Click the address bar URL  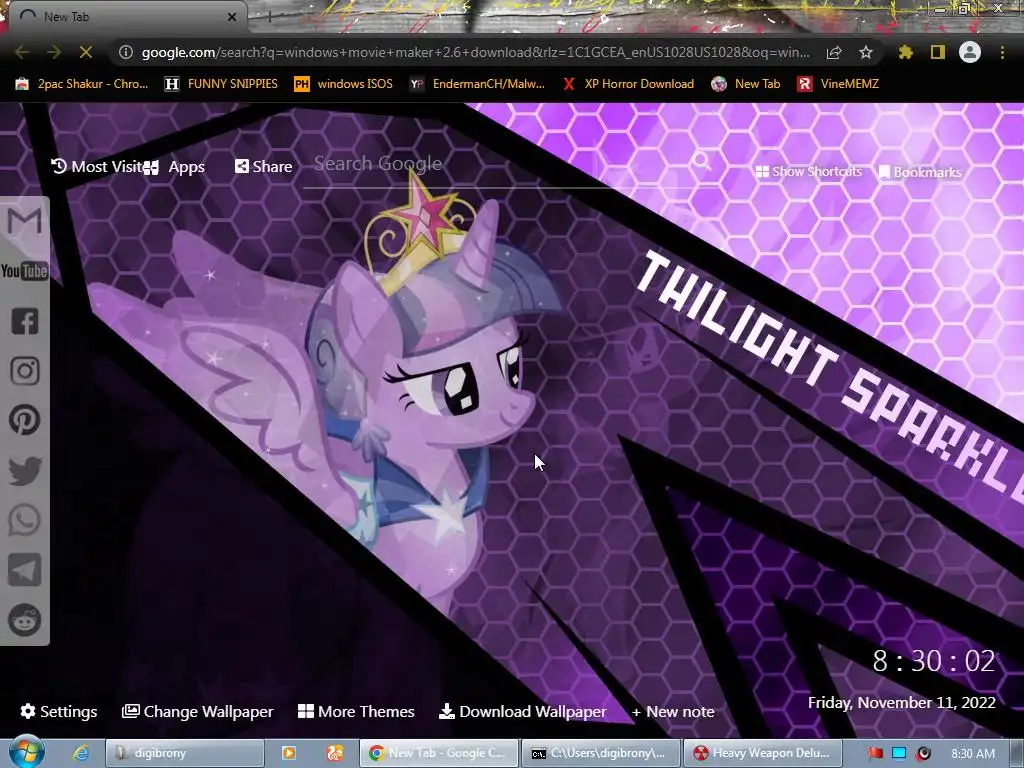coord(475,52)
